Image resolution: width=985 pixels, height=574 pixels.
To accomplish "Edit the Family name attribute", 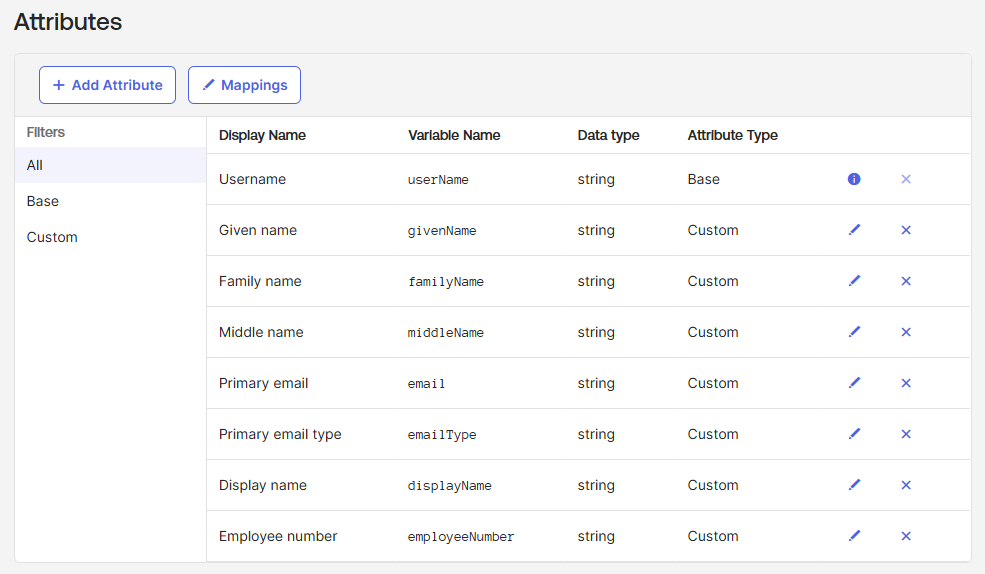I will click(x=854, y=281).
